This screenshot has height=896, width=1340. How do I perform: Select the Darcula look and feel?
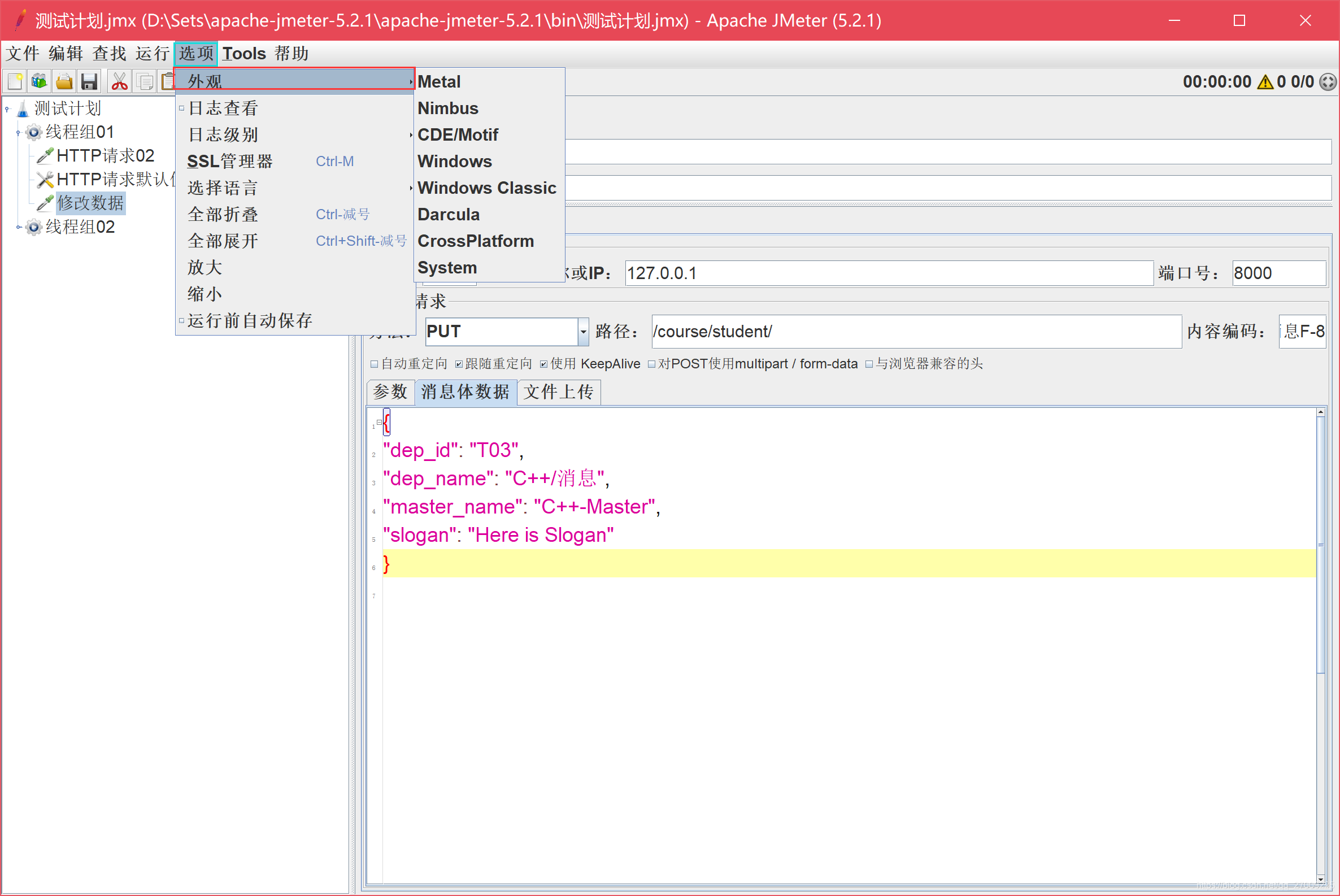coord(490,214)
